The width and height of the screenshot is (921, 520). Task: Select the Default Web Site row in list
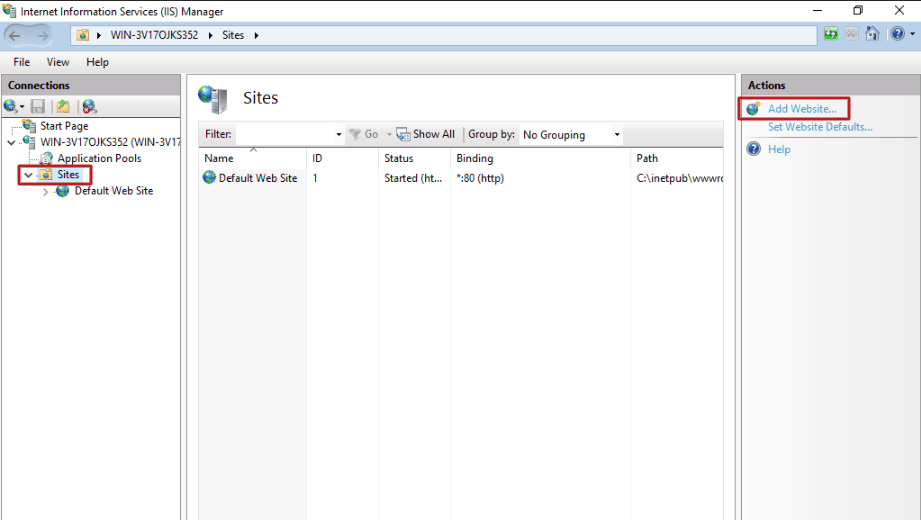462,178
